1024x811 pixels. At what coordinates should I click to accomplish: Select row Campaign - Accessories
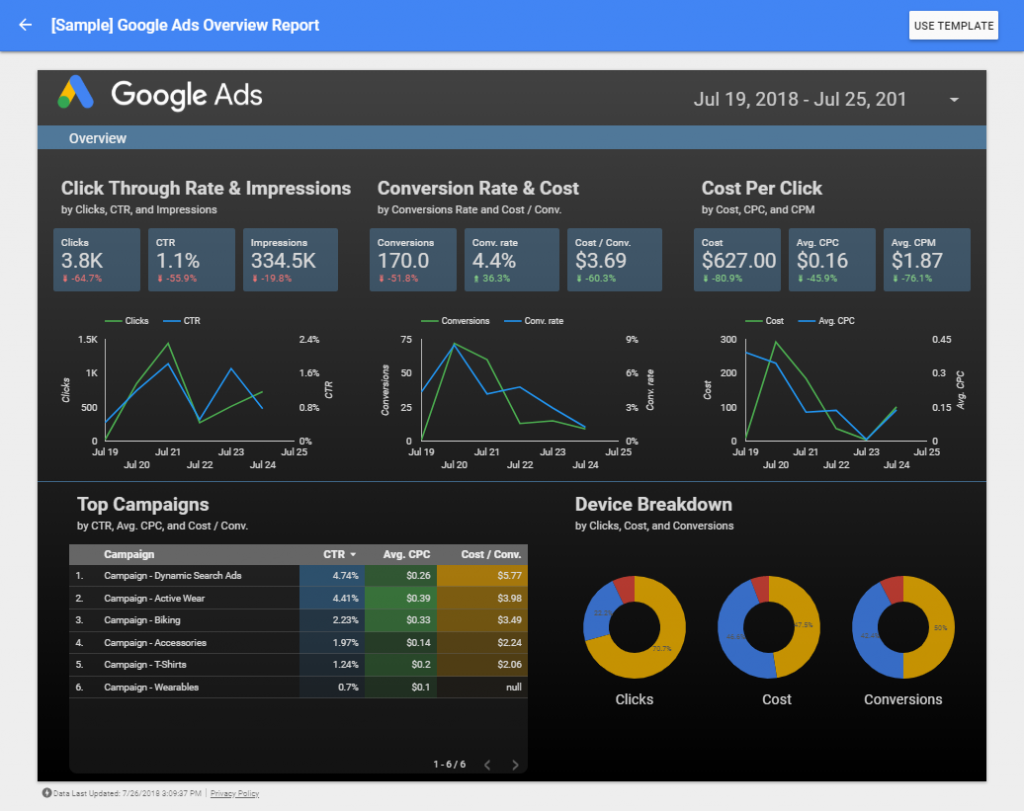point(298,643)
